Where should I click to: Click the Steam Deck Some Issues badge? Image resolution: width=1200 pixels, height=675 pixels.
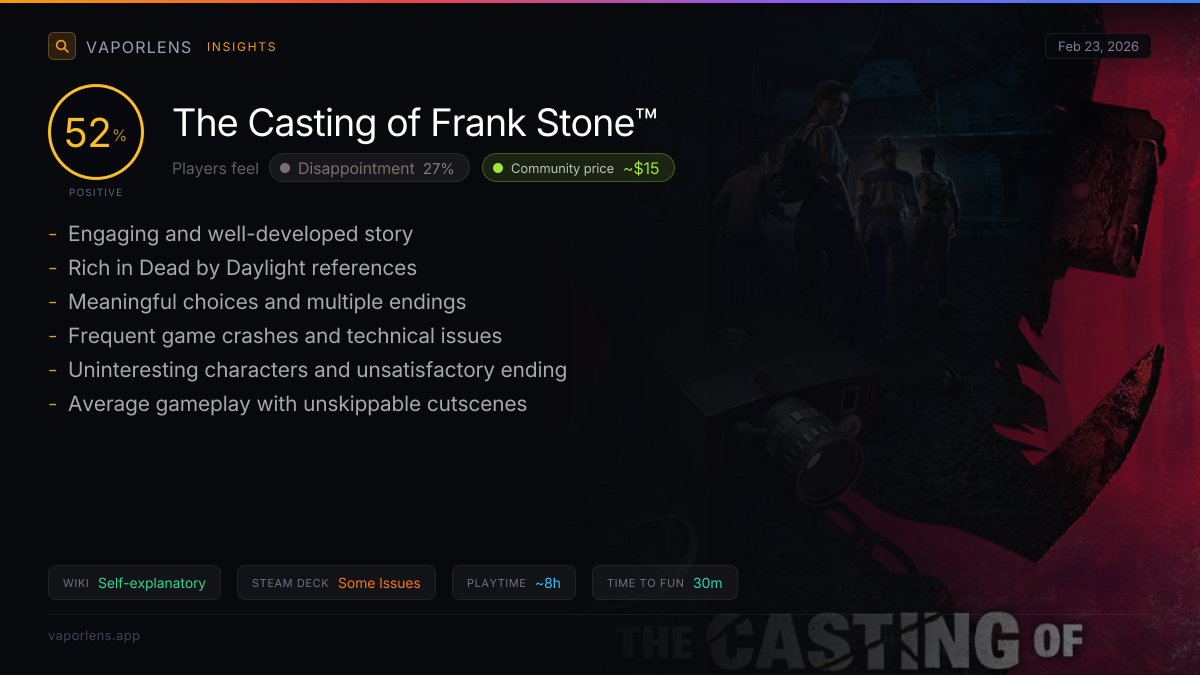[x=336, y=583]
